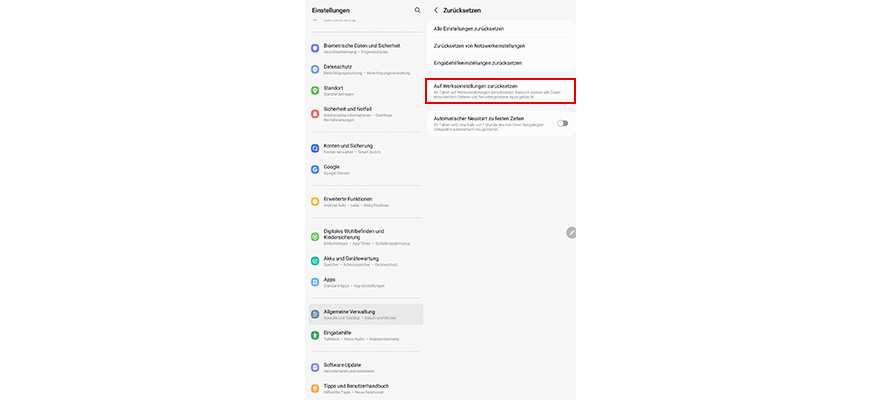Viewport: 879px width, 400px height.
Task: Tap the blue Google icon
Action: 315,169
